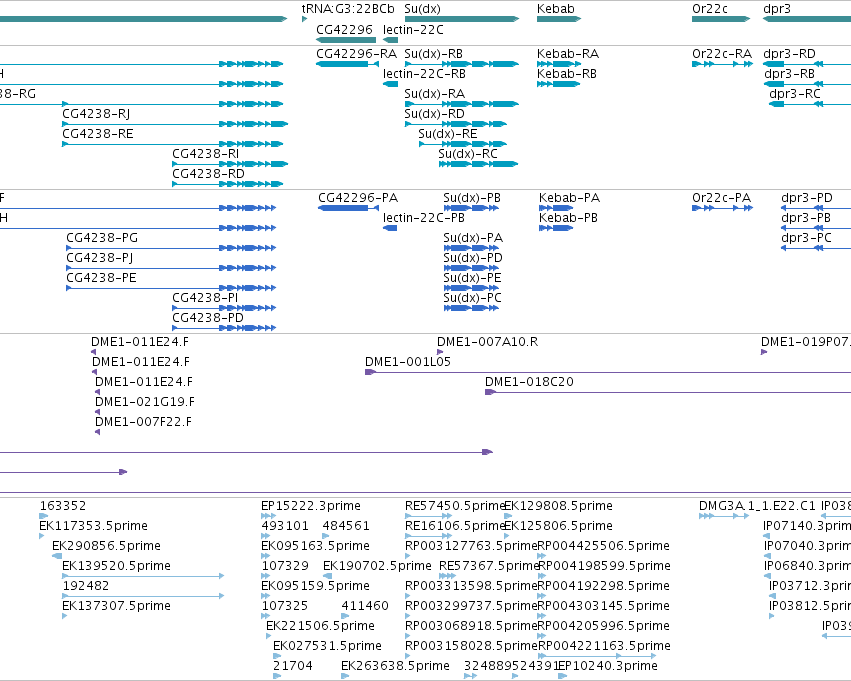This screenshot has height=681, width=851.
Task: Click protein dpr3-PB
Action: coord(816,228)
